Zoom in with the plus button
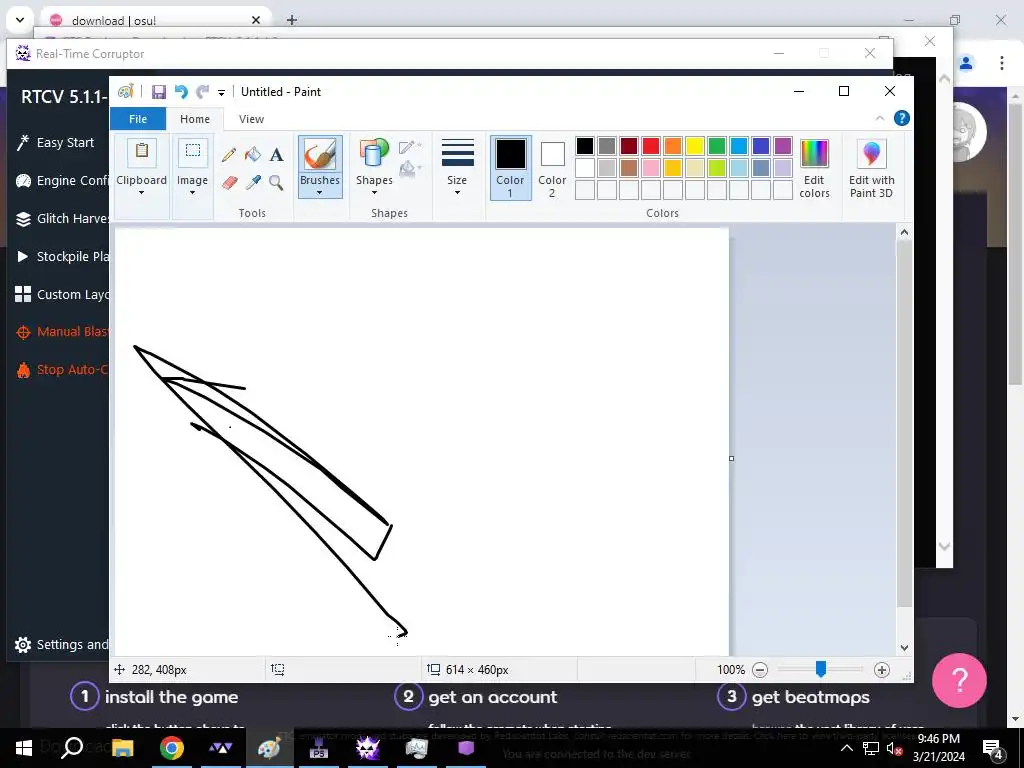Screen dimensions: 1024x768 tap(882, 669)
